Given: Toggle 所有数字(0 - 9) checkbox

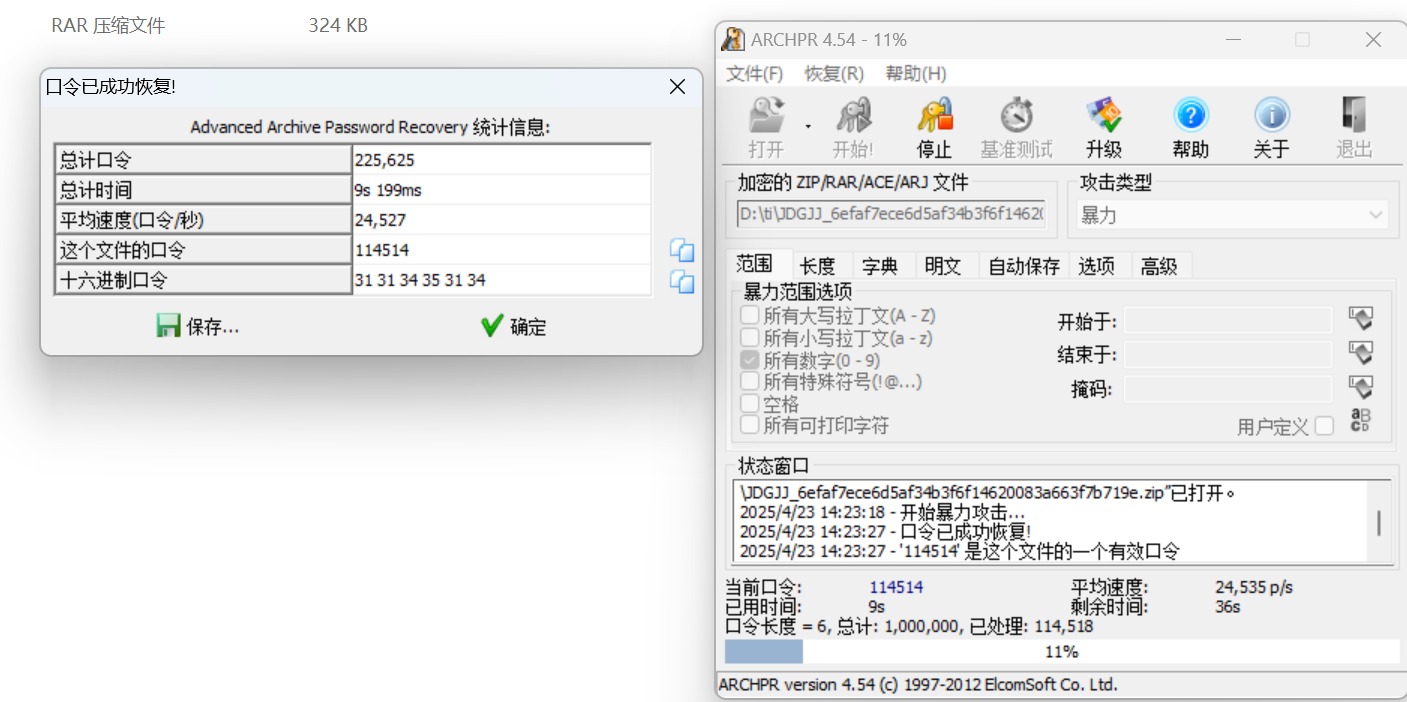Looking at the screenshot, I should click(x=749, y=360).
